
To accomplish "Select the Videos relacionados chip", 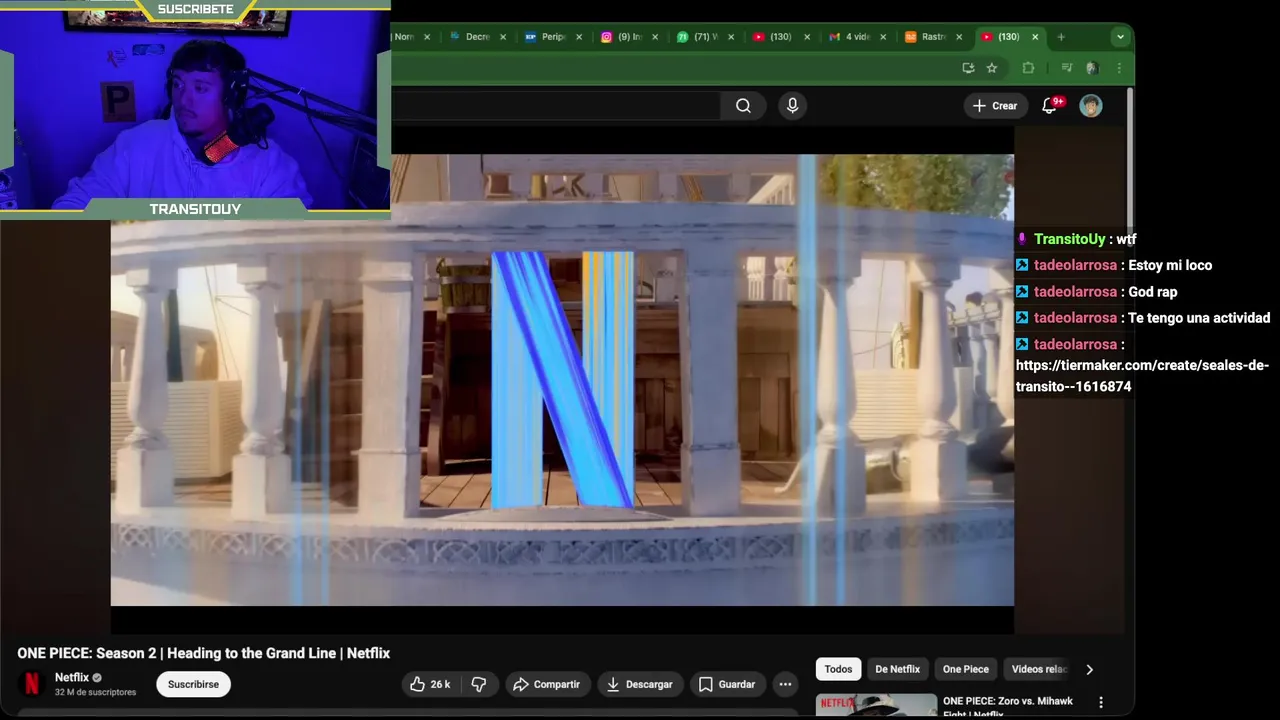I will [x=1038, y=669].
